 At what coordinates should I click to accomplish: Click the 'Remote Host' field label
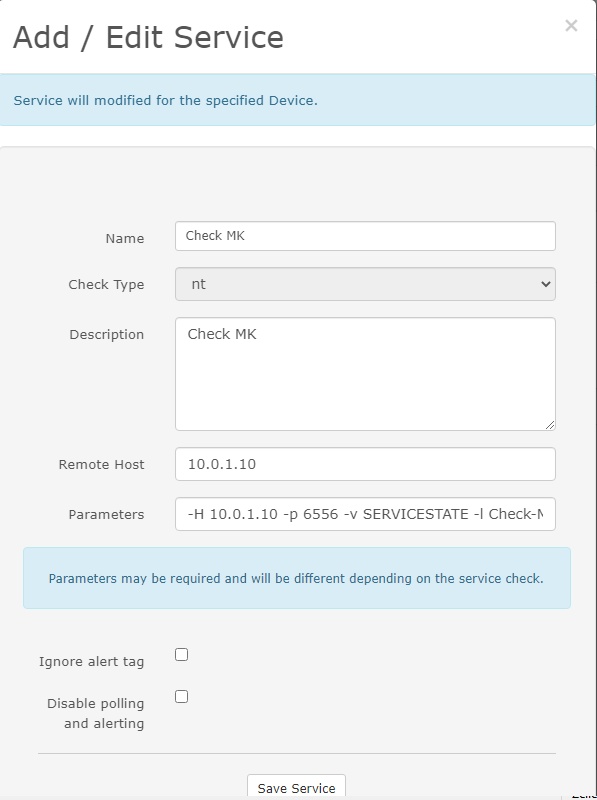(x=100, y=464)
